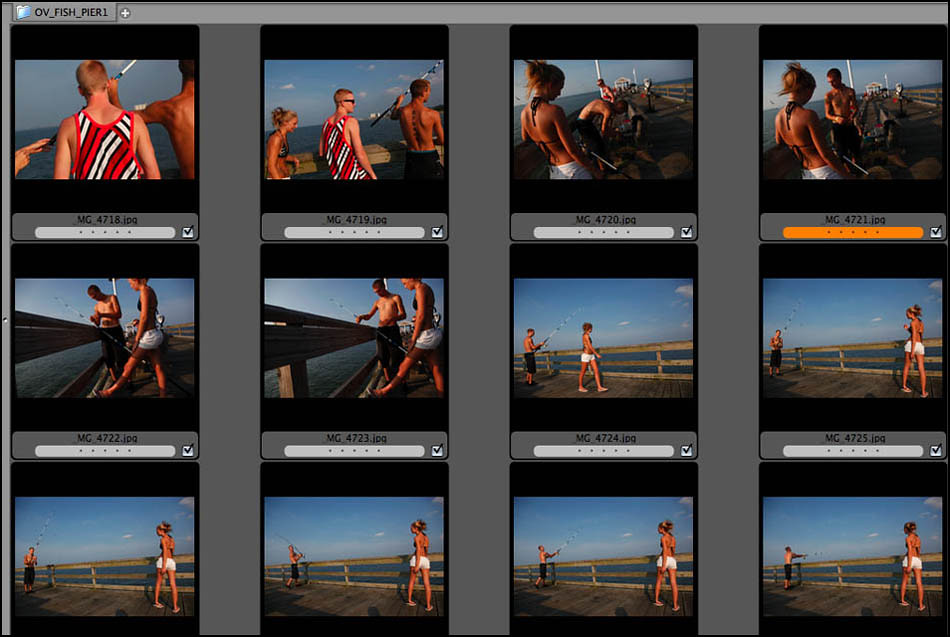
Task: Click the rating bar below _MG_4723.jpg
Action: point(354,451)
